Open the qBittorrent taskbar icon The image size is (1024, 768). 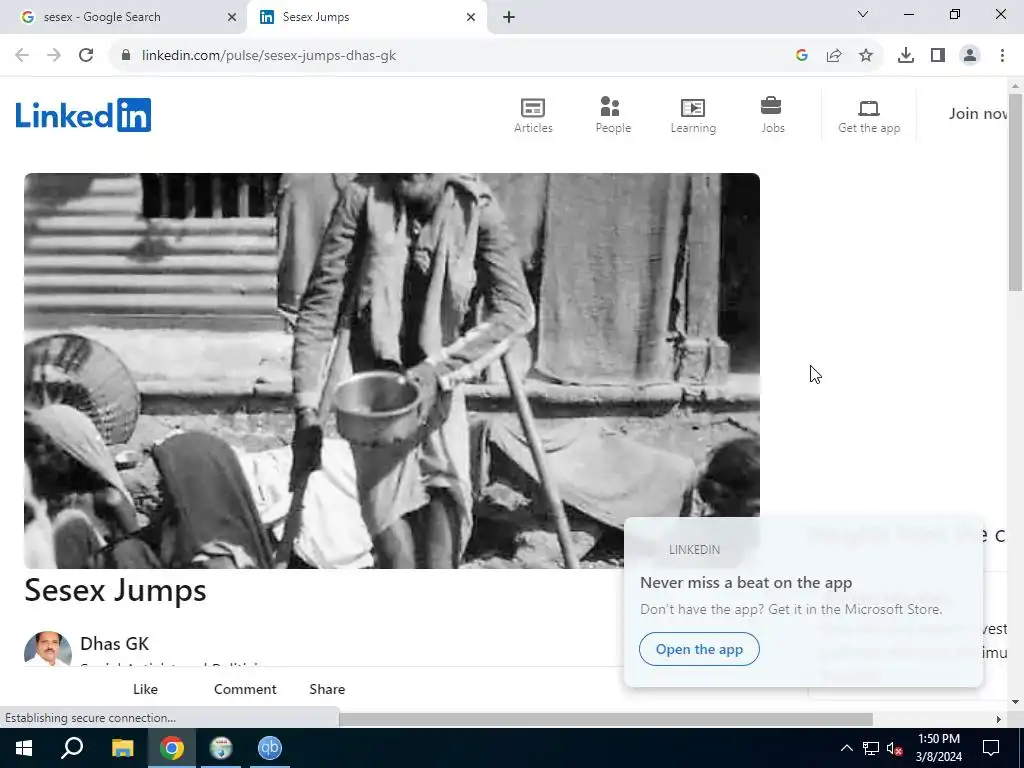(269, 748)
